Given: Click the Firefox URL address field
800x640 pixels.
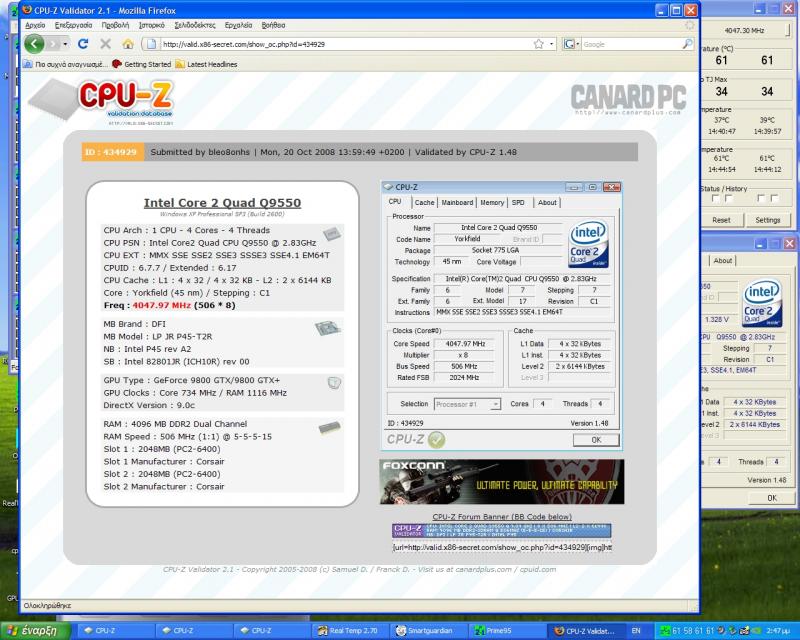Looking at the screenshot, I should (347, 44).
